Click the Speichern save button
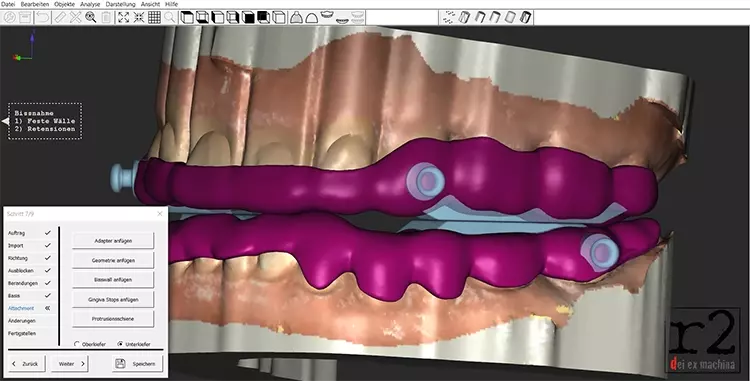The image size is (750, 381). [x=137, y=364]
